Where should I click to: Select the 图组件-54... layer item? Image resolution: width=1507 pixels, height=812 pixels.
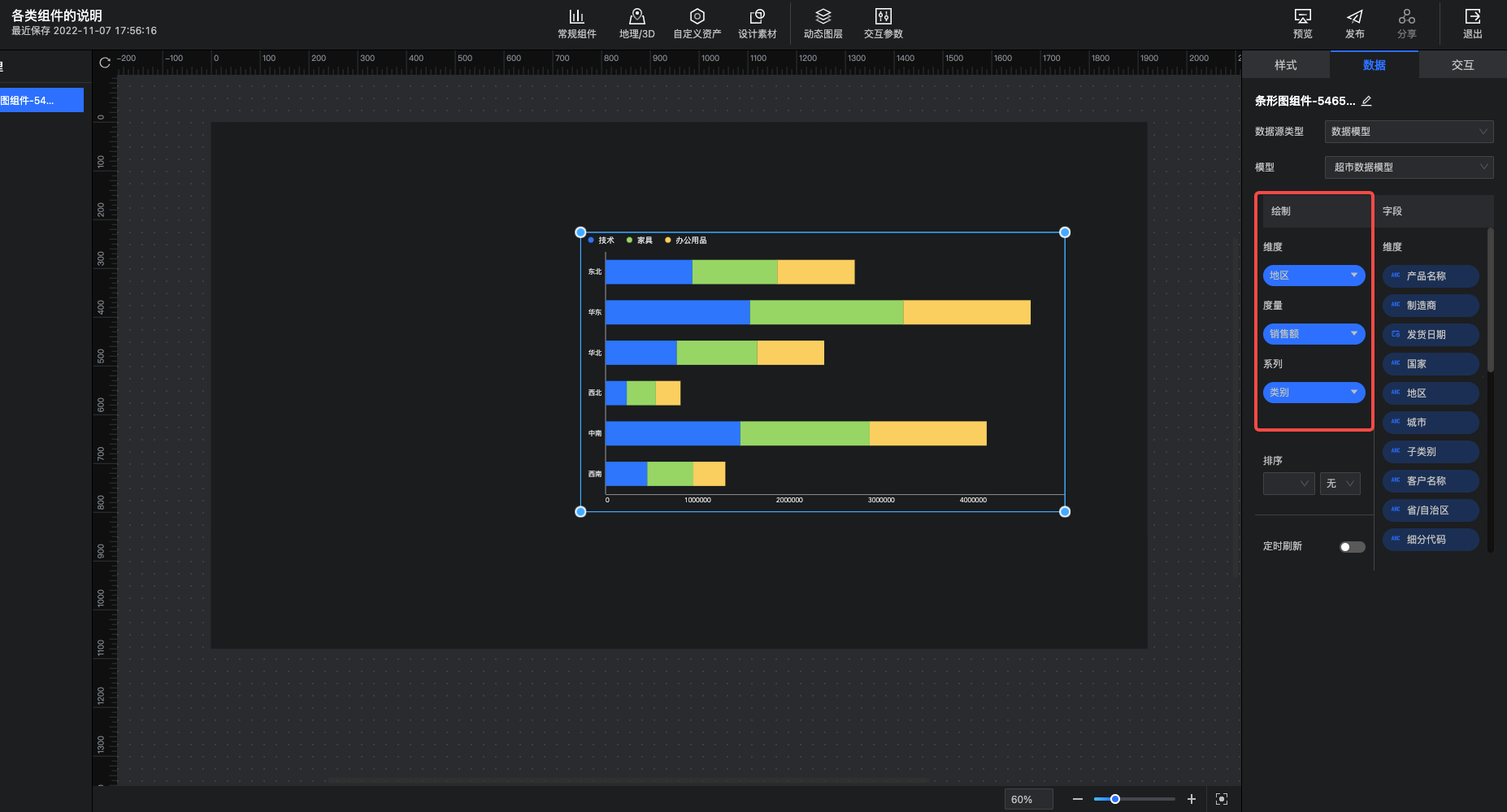click(x=41, y=101)
